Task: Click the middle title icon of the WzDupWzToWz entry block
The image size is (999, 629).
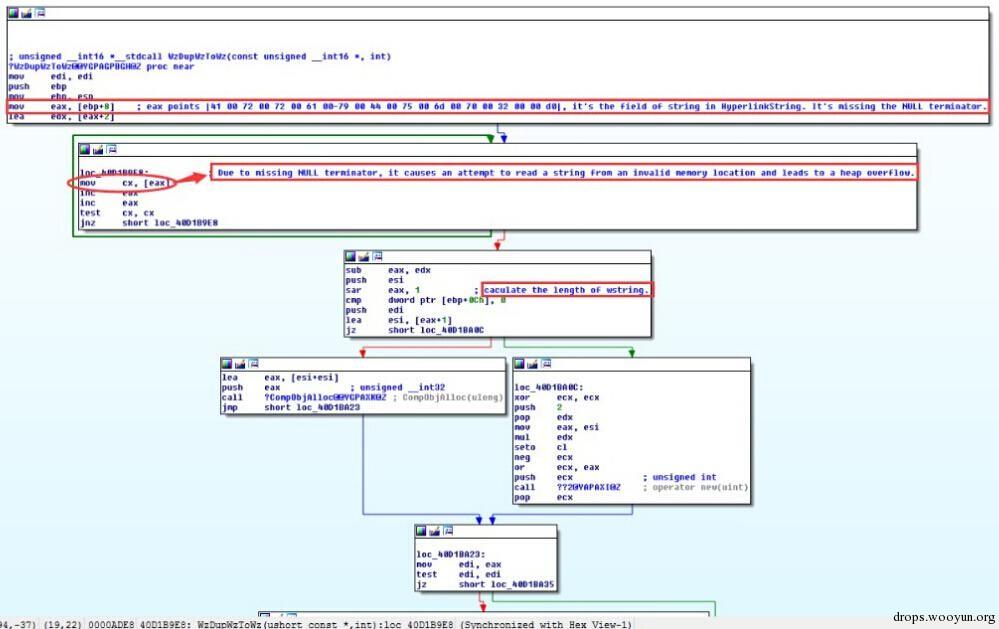Action: click(x=26, y=13)
